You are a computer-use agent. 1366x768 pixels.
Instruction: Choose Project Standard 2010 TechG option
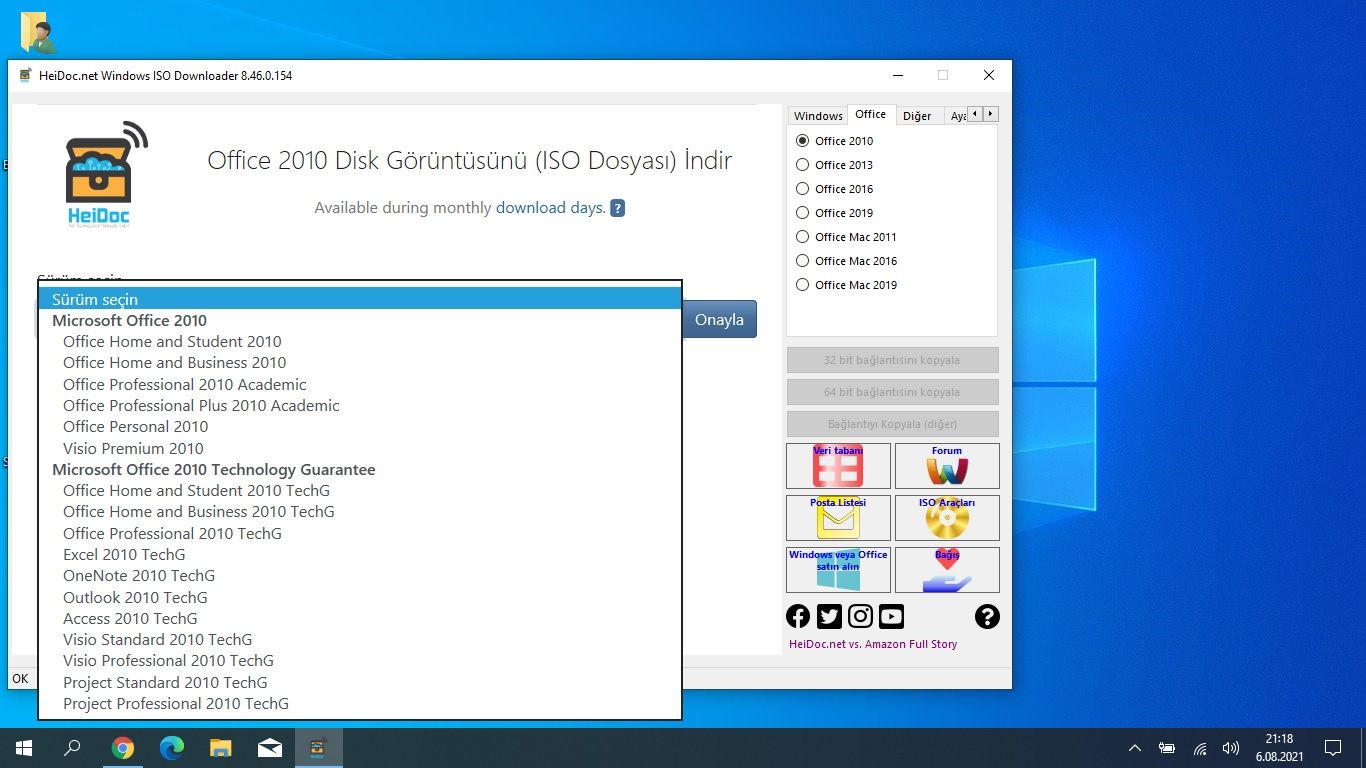(x=360, y=683)
